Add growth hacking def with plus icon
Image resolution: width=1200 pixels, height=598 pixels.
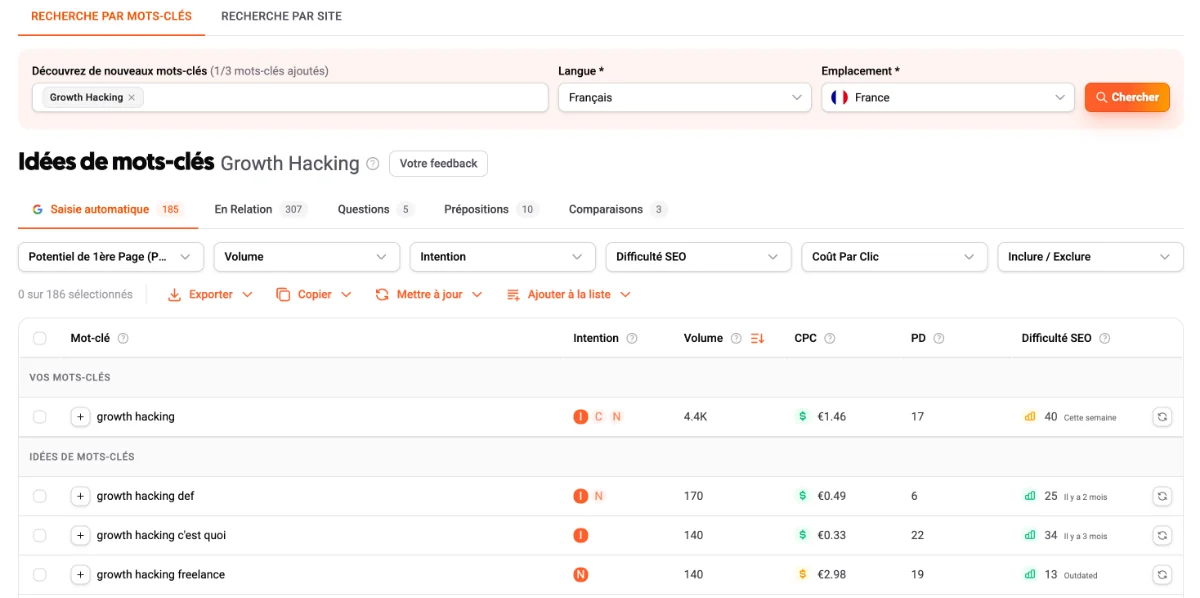81,496
